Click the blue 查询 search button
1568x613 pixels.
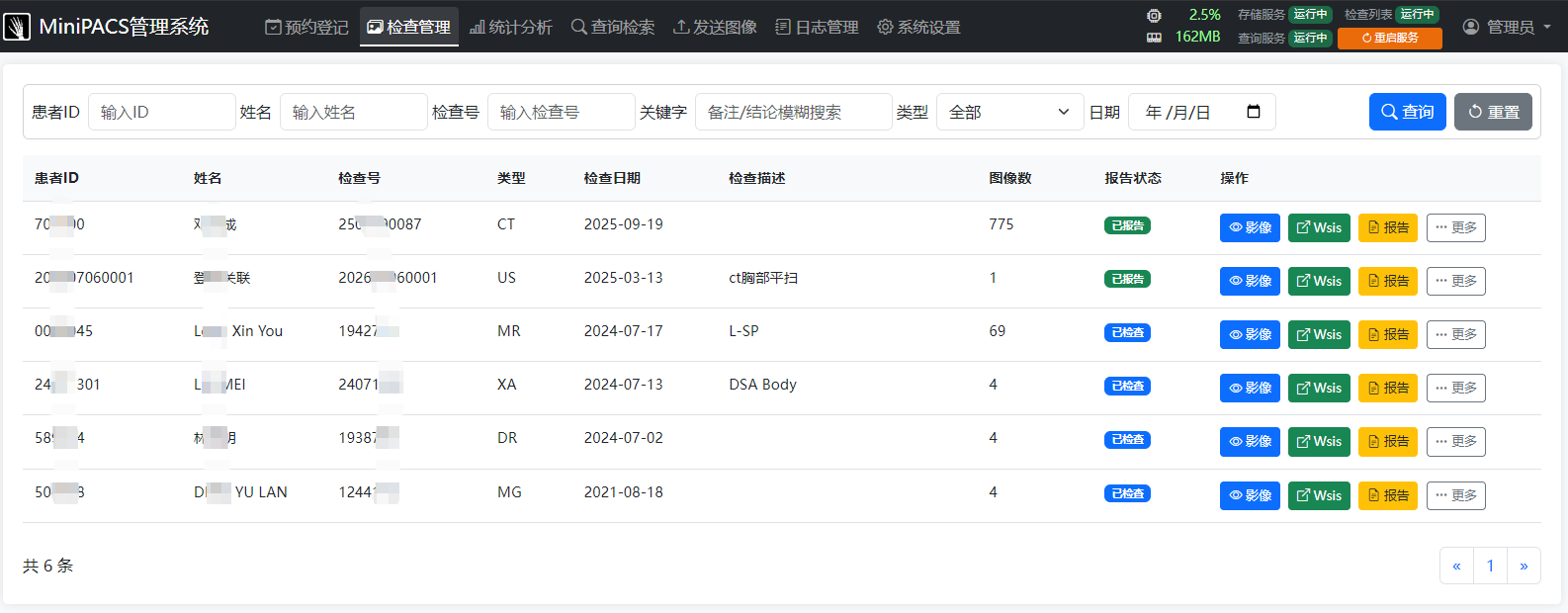pos(1408,112)
